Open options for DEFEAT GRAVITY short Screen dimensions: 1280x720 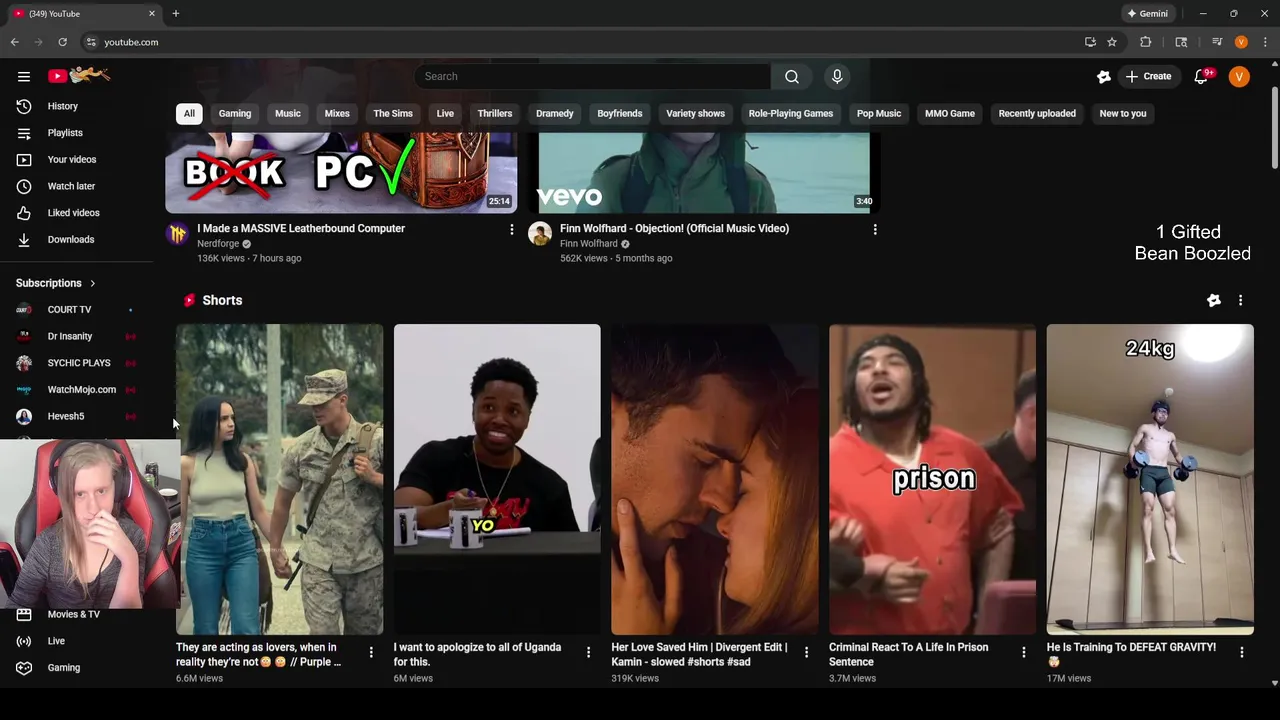[1241, 652]
